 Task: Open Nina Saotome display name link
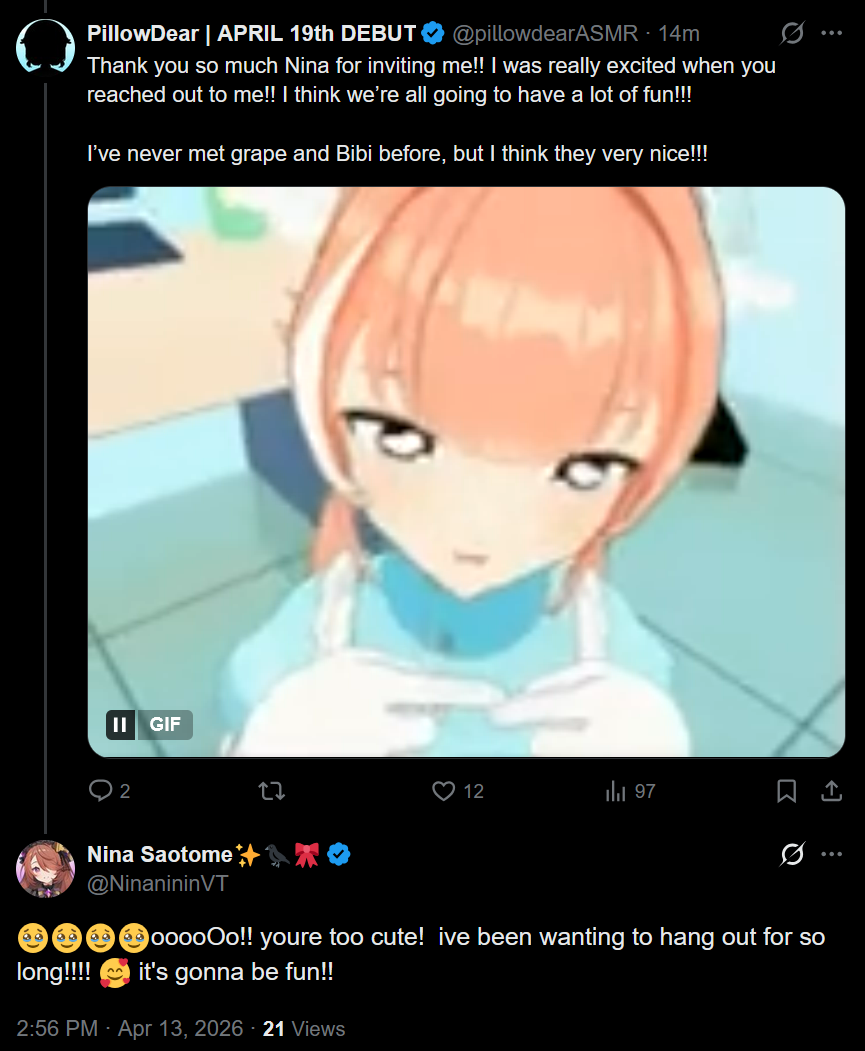point(159,855)
